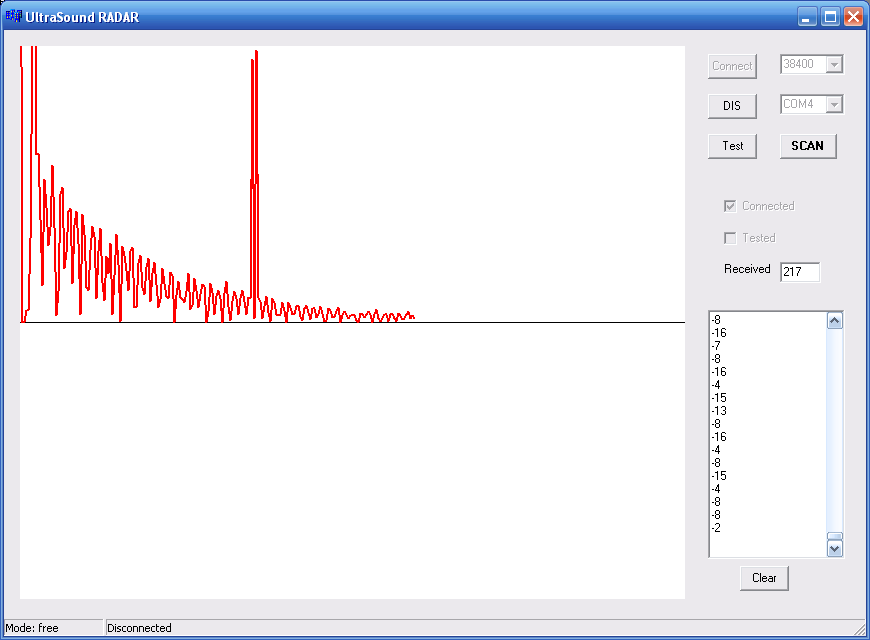This screenshot has width=870, height=640.
Task: Click the window resize grip in the corner
Action: (860, 630)
